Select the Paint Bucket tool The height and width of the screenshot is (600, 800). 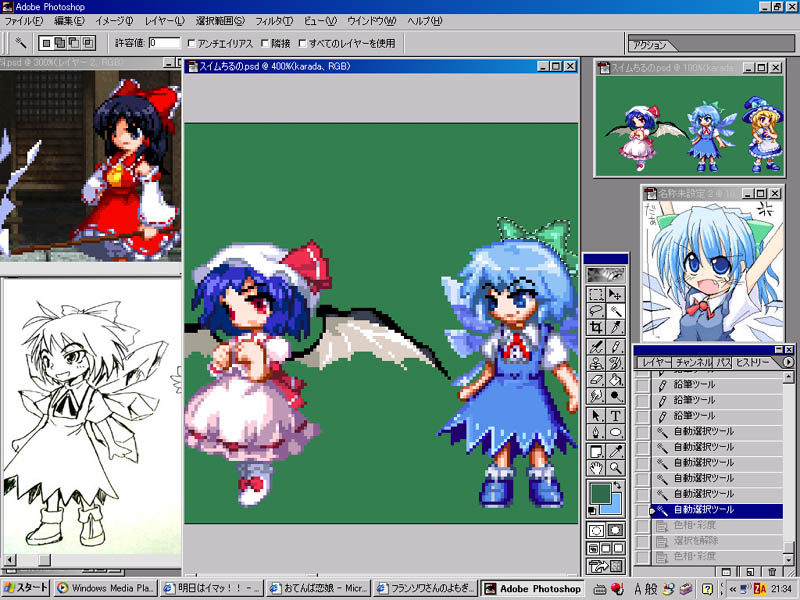pos(615,380)
